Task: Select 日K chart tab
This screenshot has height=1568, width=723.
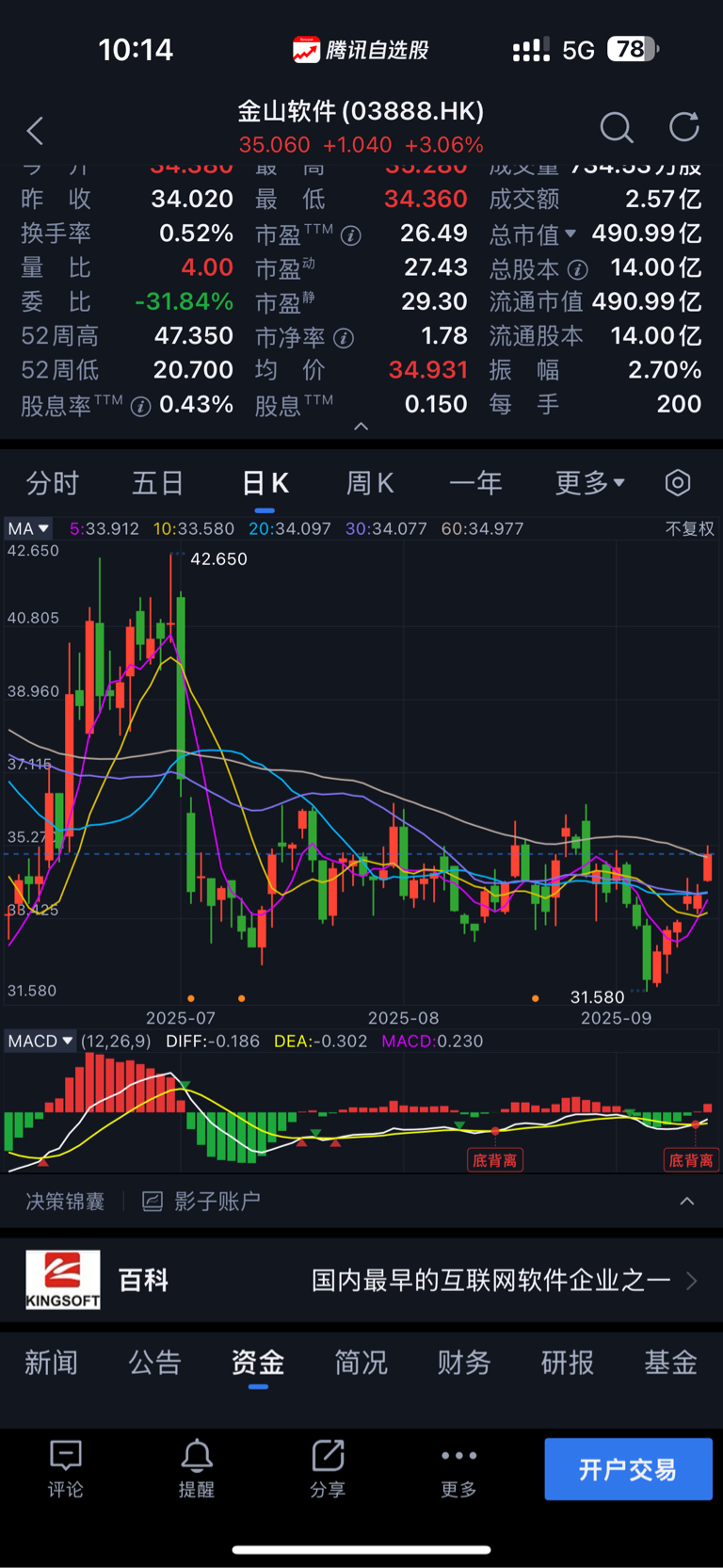Action: (265, 483)
